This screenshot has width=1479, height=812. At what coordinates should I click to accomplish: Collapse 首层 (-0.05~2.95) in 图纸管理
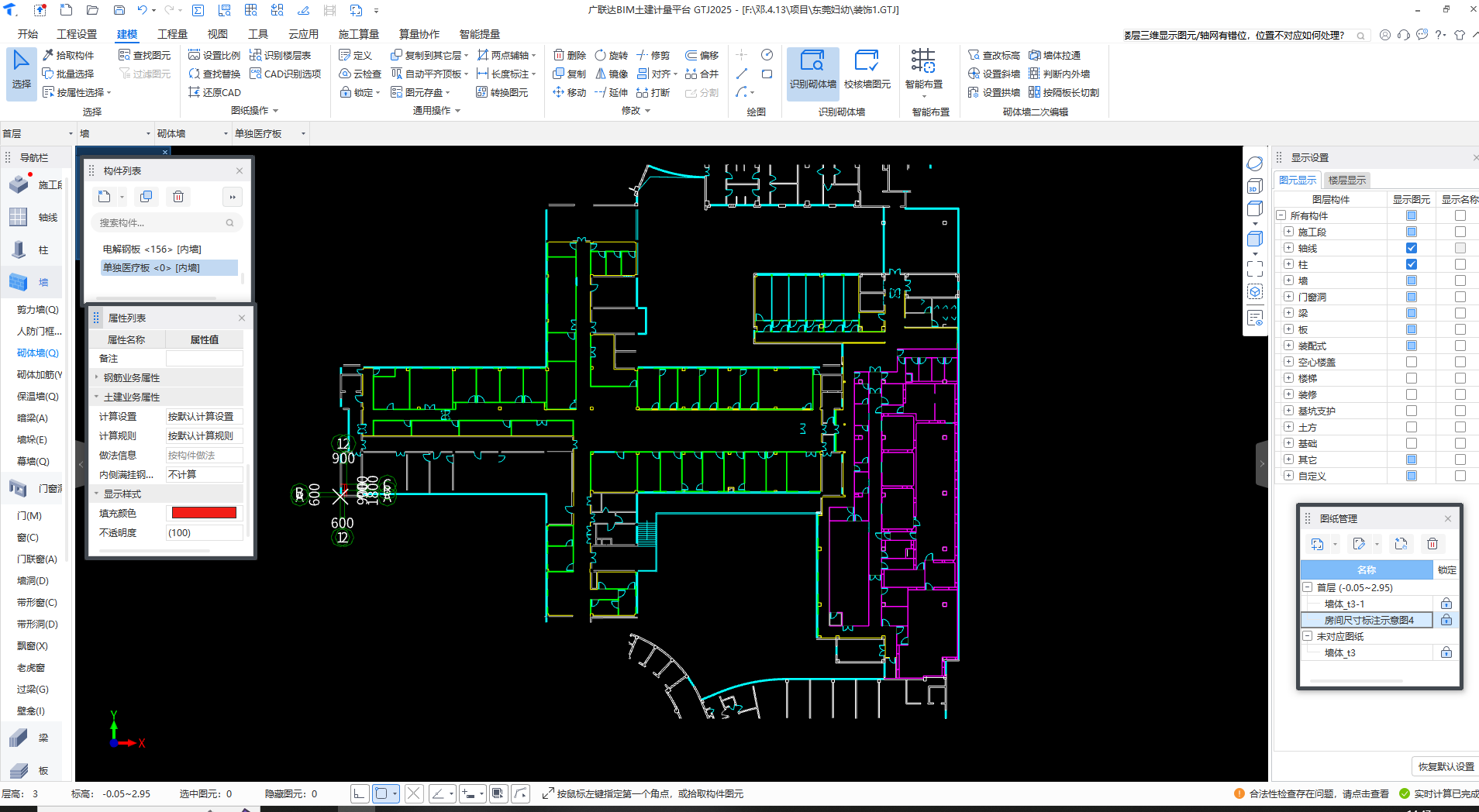coord(1308,587)
